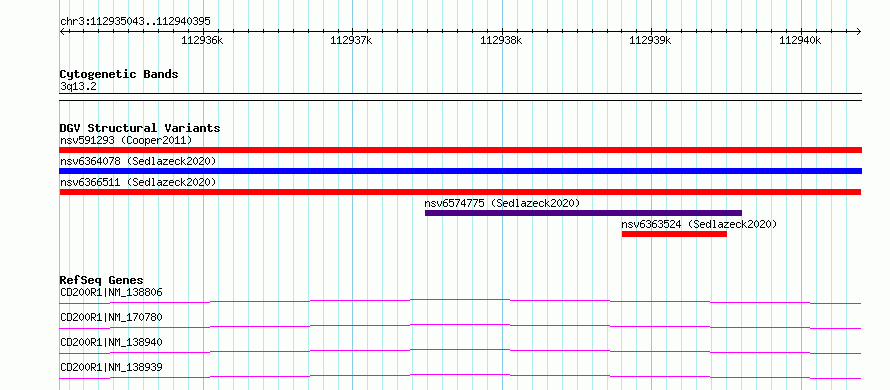The width and height of the screenshot is (890, 390).
Task: Open the nsv6366511 (Sedlazeck2020) label
Action: (138, 182)
